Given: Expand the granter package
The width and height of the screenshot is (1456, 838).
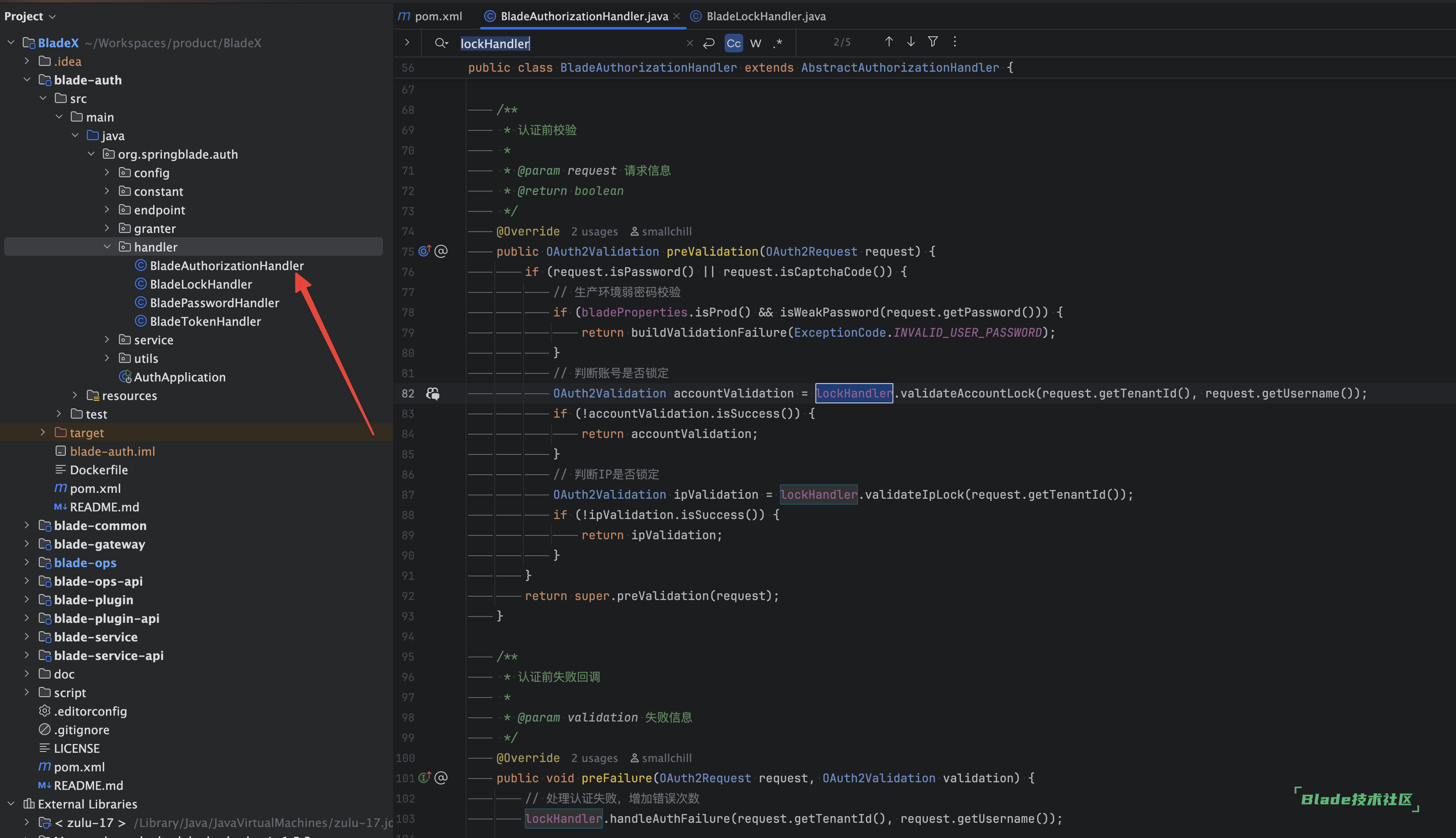Looking at the screenshot, I should (107, 229).
